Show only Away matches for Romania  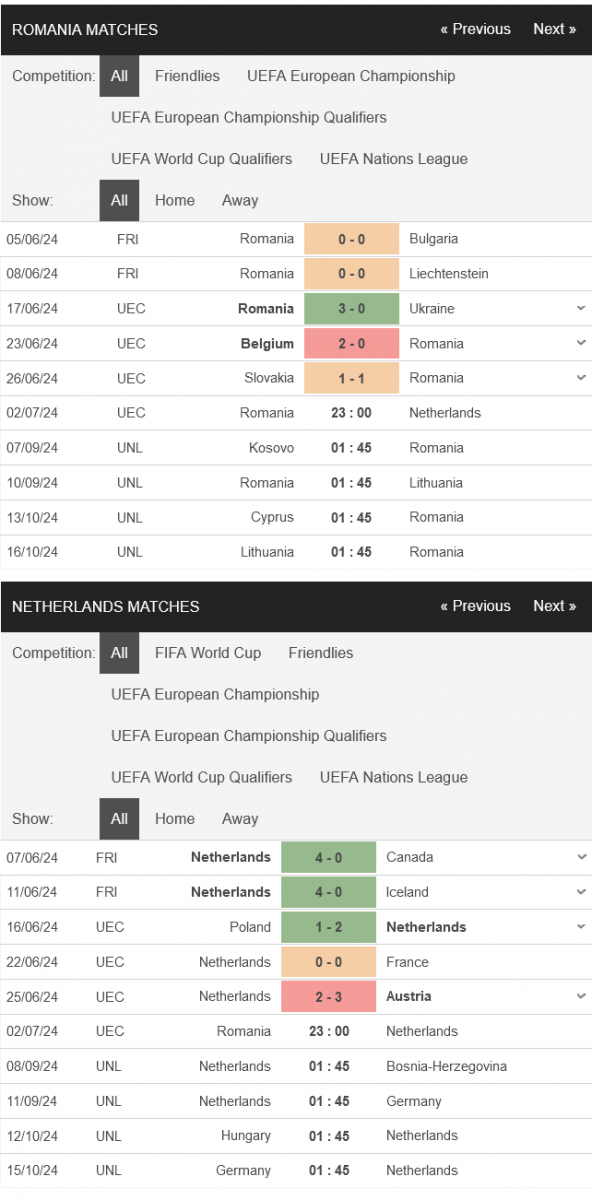240,200
